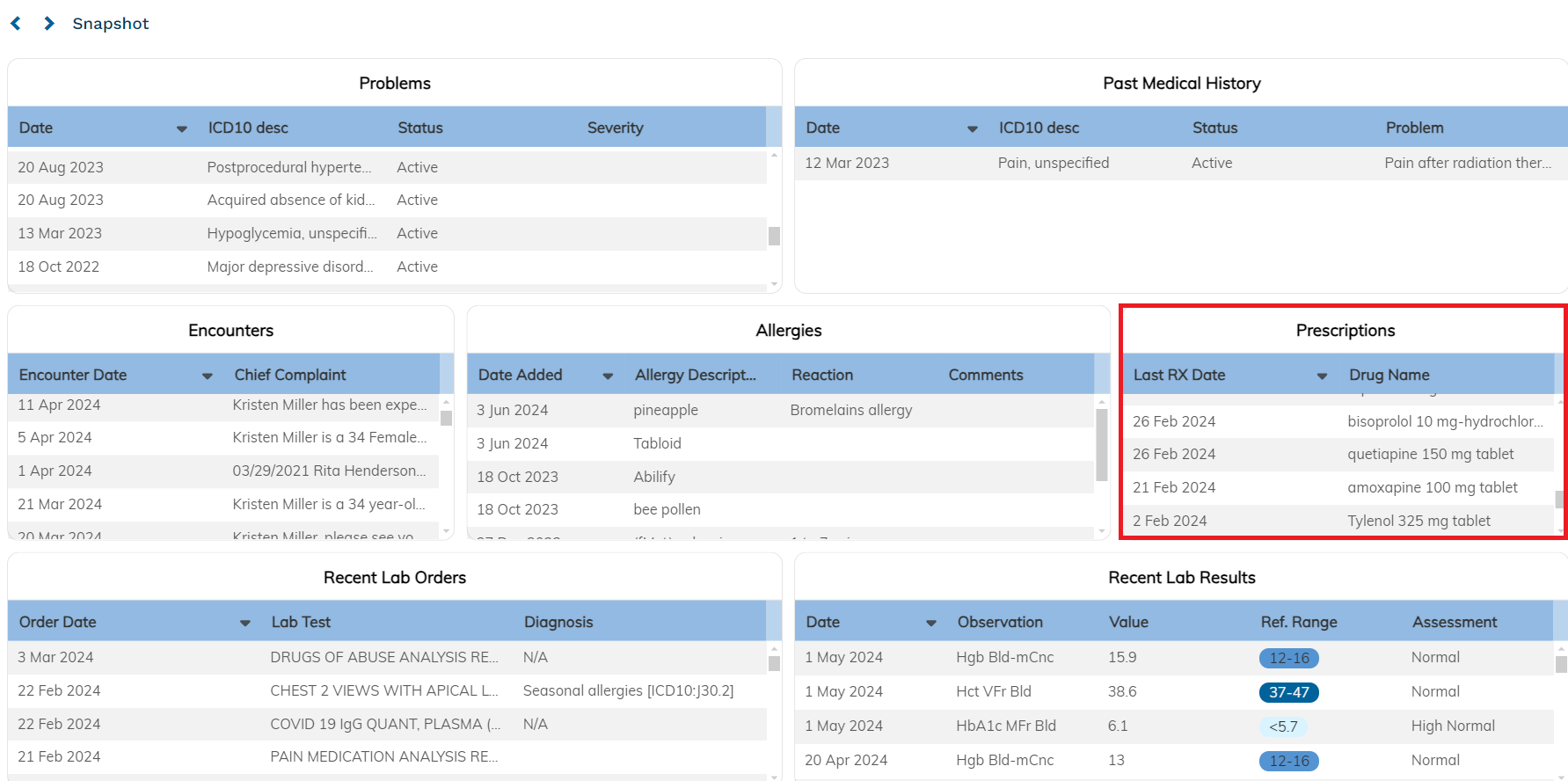The image size is (1568, 781).
Task: Click Value column header in Lab Results
Action: [x=1129, y=622]
